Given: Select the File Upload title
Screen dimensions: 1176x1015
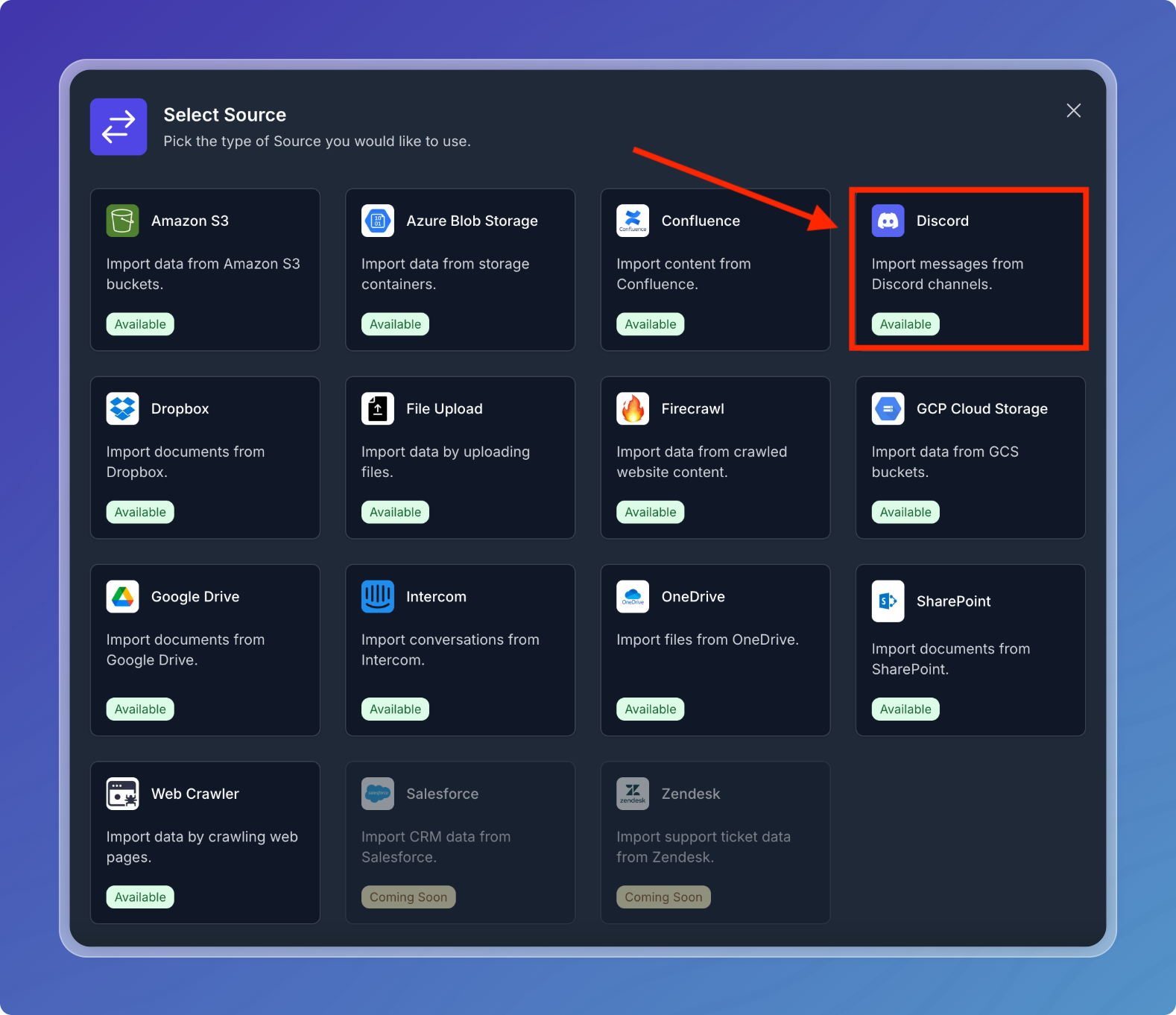Looking at the screenshot, I should (x=444, y=408).
